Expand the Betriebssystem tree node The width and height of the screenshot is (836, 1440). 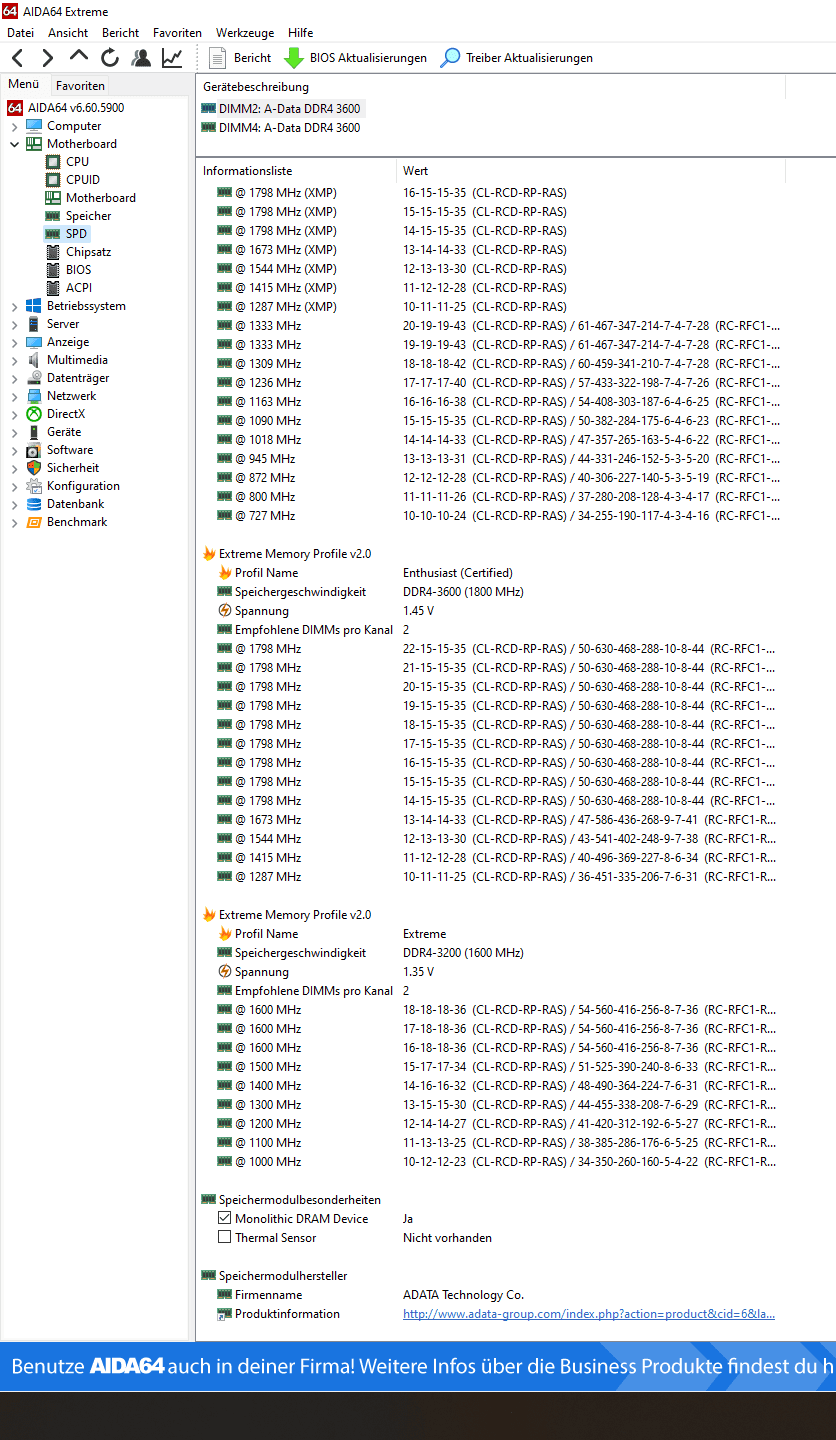click(14, 306)
